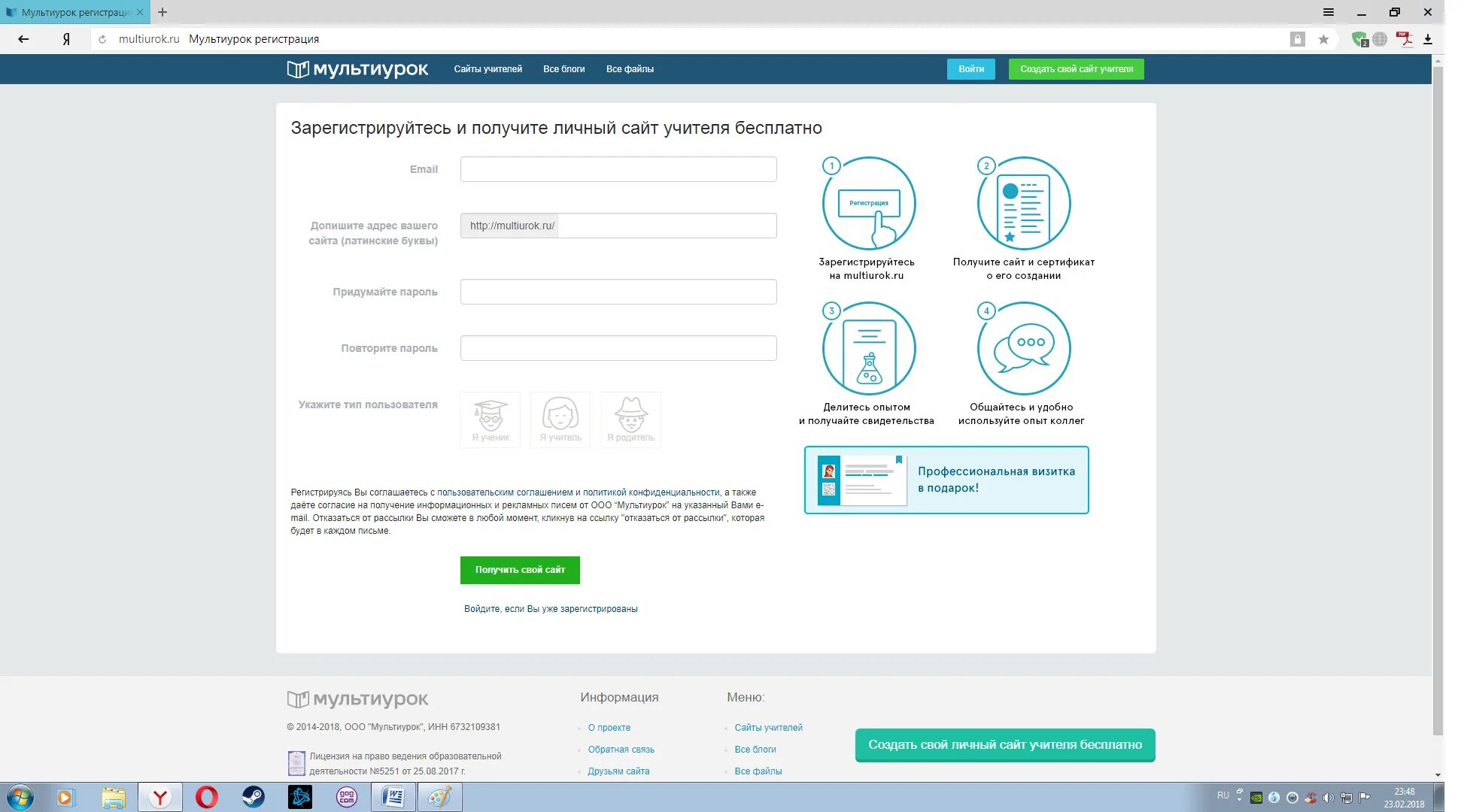Click the browser downloads arrow icon
Viewport: 1467px width, 812px height.
1428,39
